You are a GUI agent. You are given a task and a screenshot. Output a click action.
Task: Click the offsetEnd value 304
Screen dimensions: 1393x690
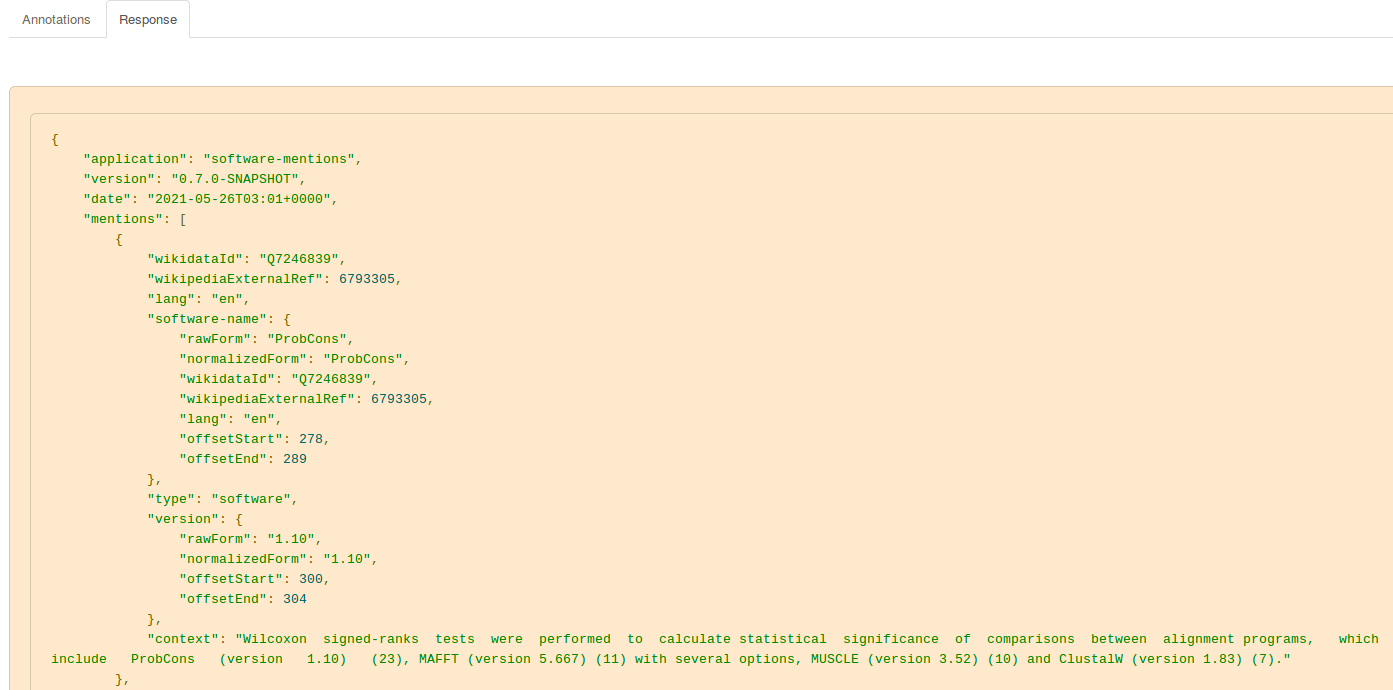click(295, 599)
